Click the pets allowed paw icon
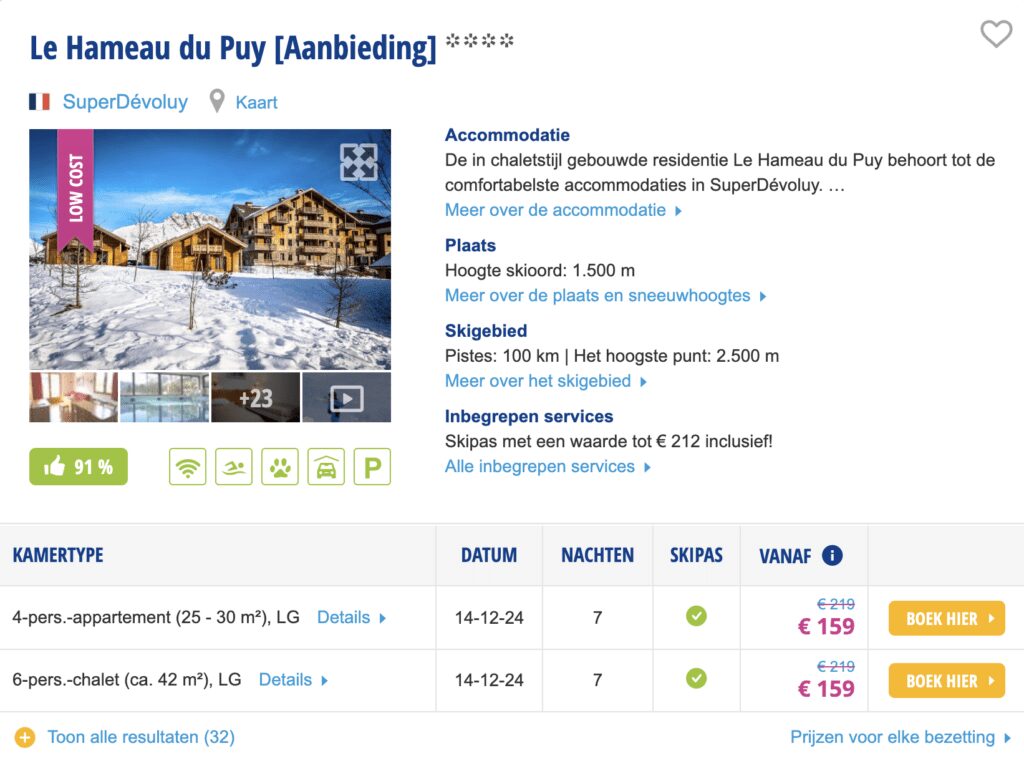 (280, 467)
